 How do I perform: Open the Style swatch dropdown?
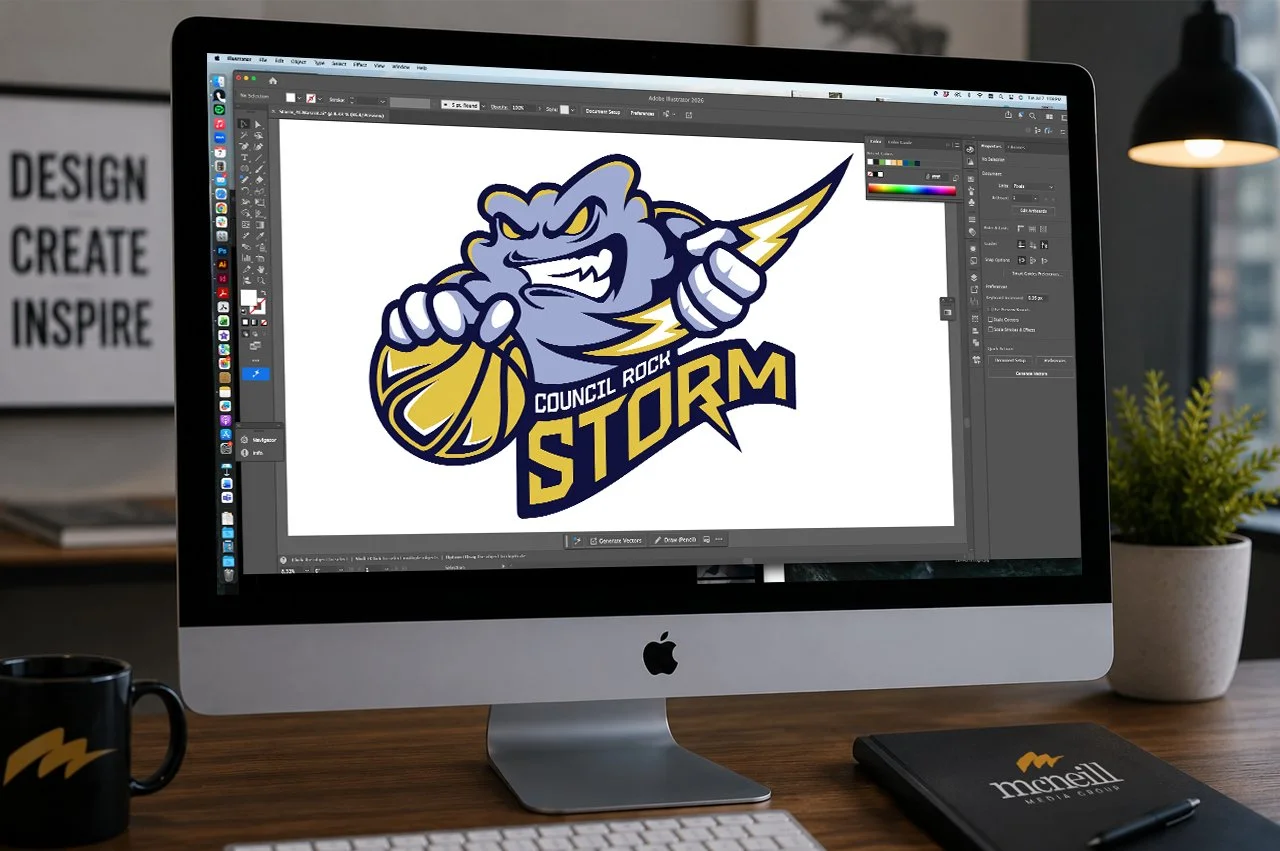click(x=573, y=110)
